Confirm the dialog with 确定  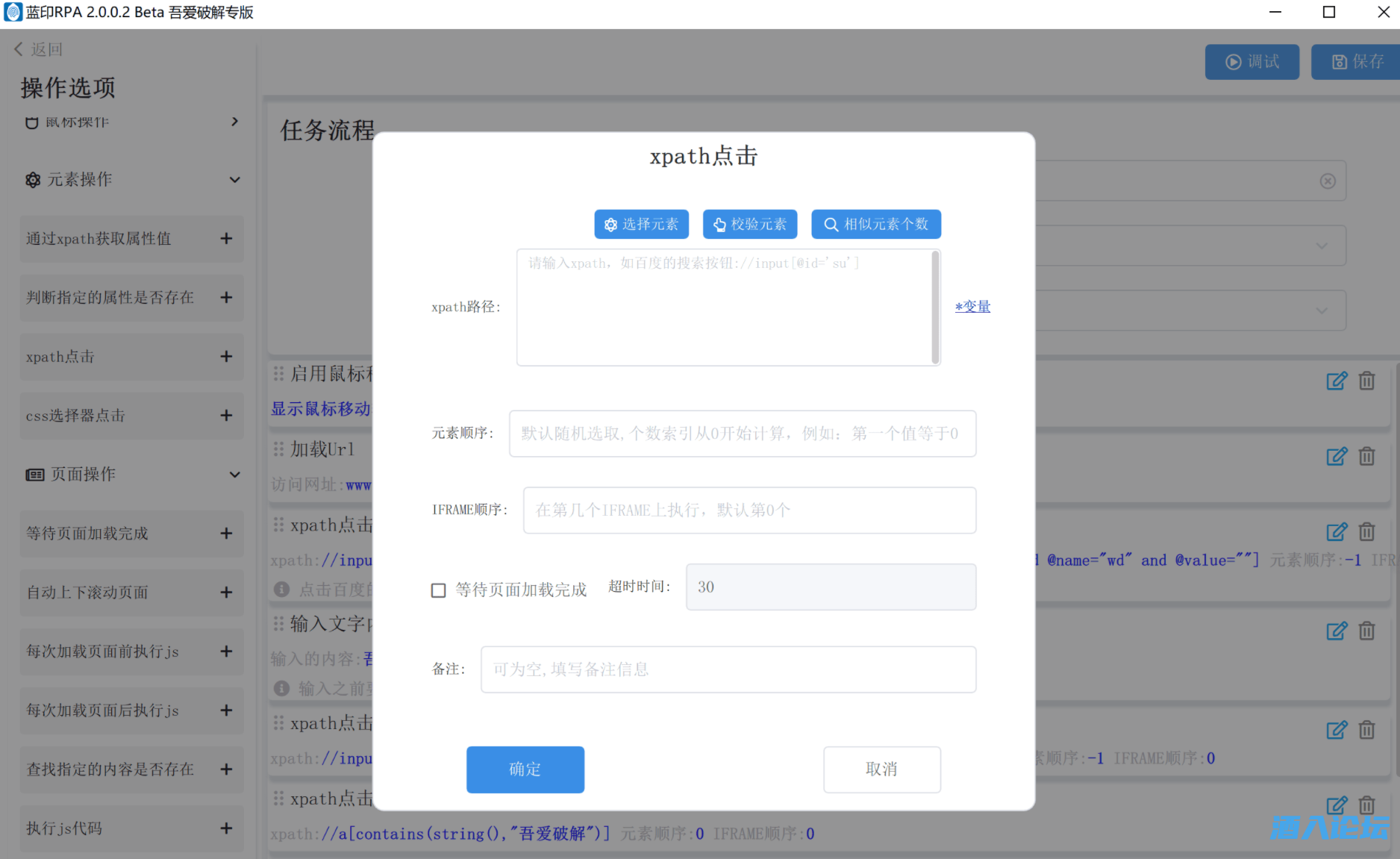525,769
